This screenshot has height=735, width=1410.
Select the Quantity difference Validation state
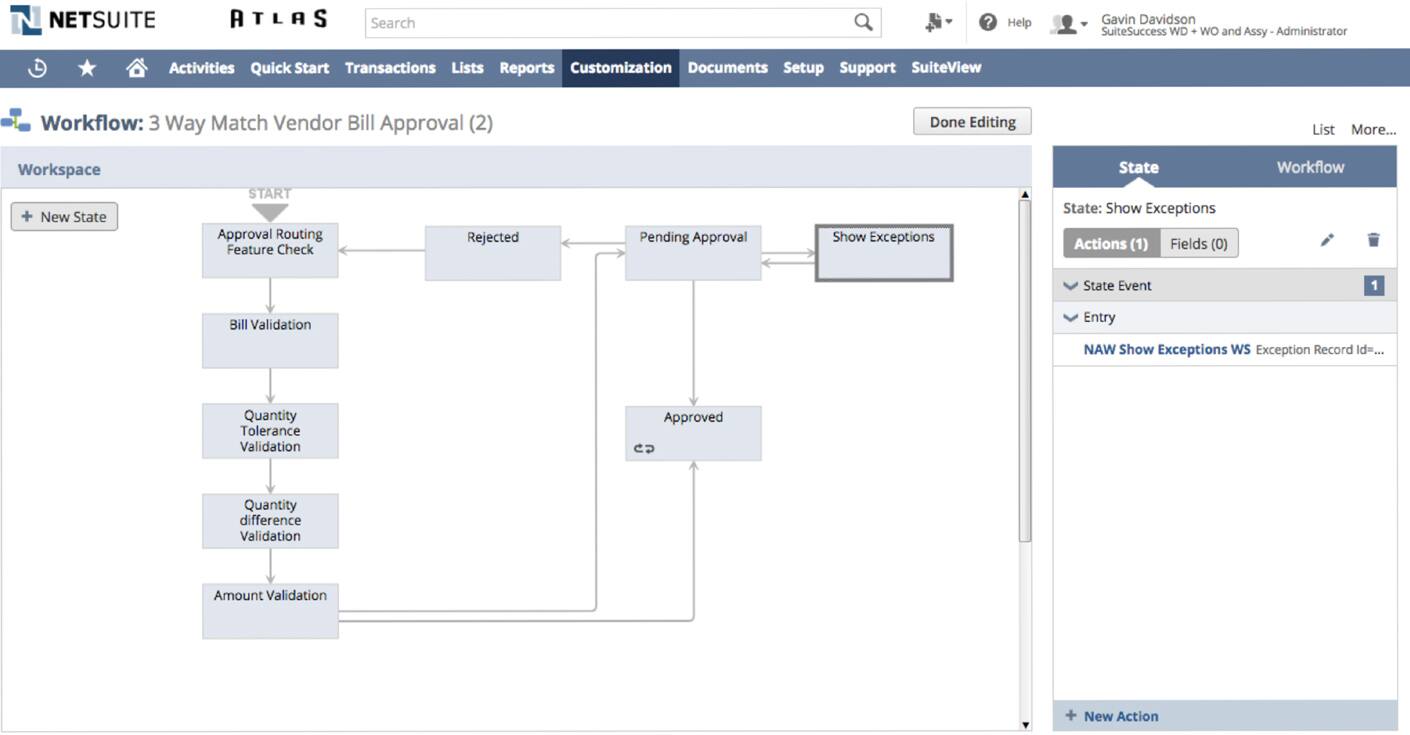click(270, 520)
